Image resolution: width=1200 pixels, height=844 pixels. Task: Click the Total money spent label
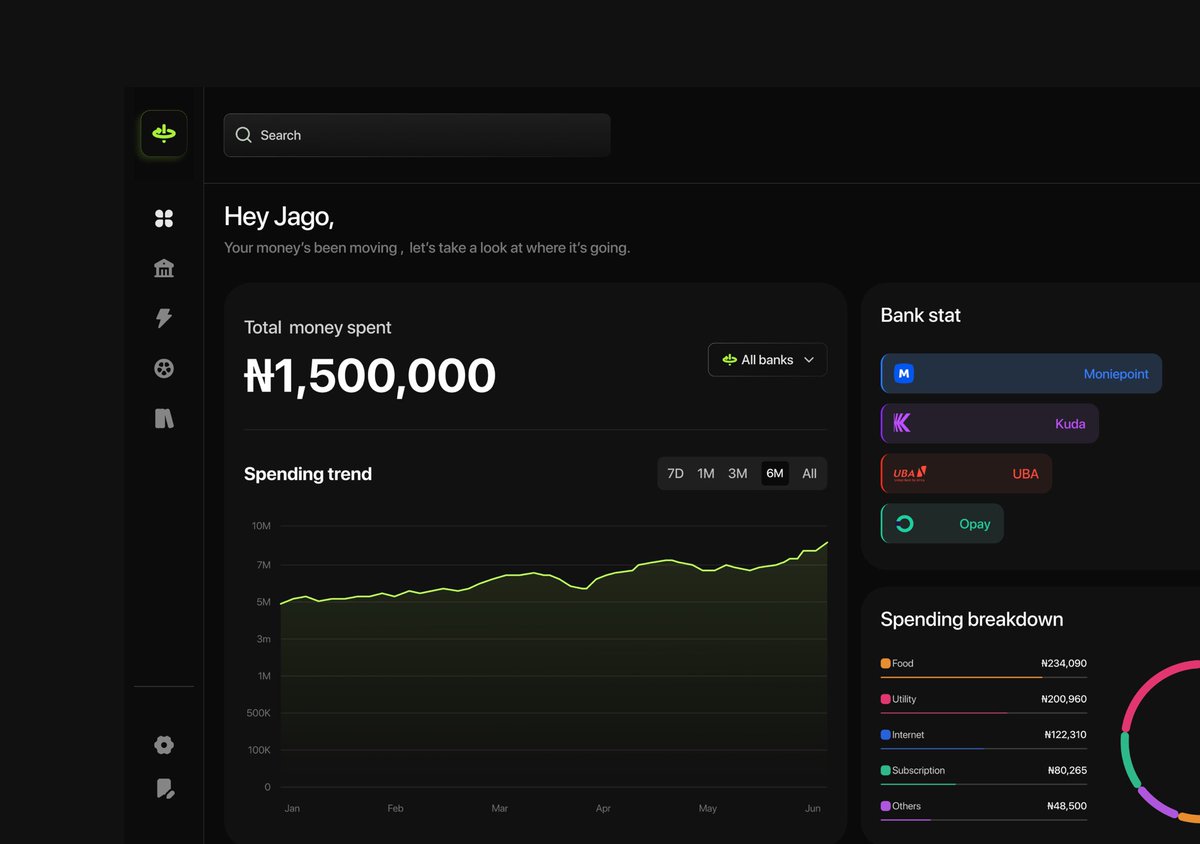pyautogui.click(x=318, y=327)
